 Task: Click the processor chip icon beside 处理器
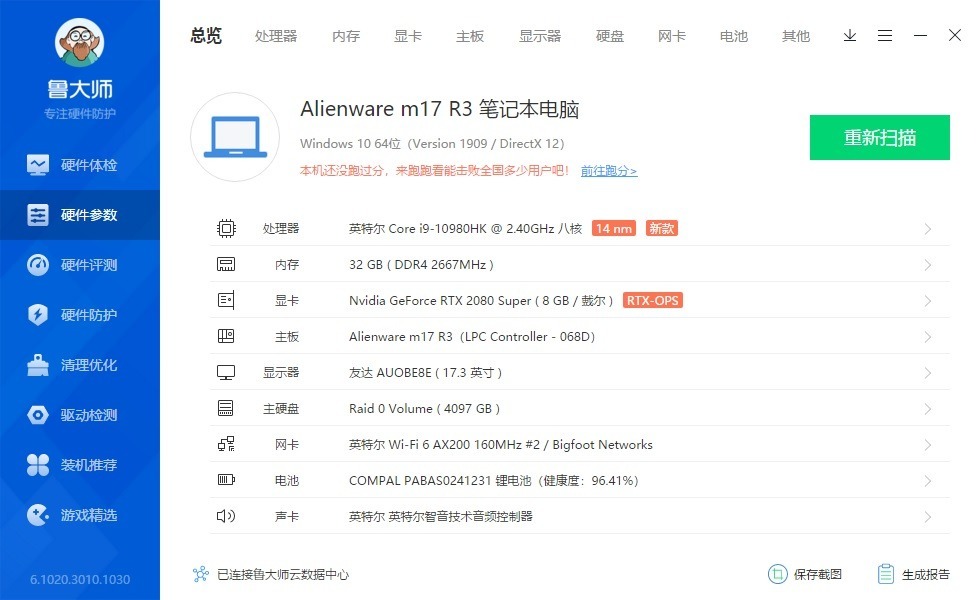click(x=227, y=228)
